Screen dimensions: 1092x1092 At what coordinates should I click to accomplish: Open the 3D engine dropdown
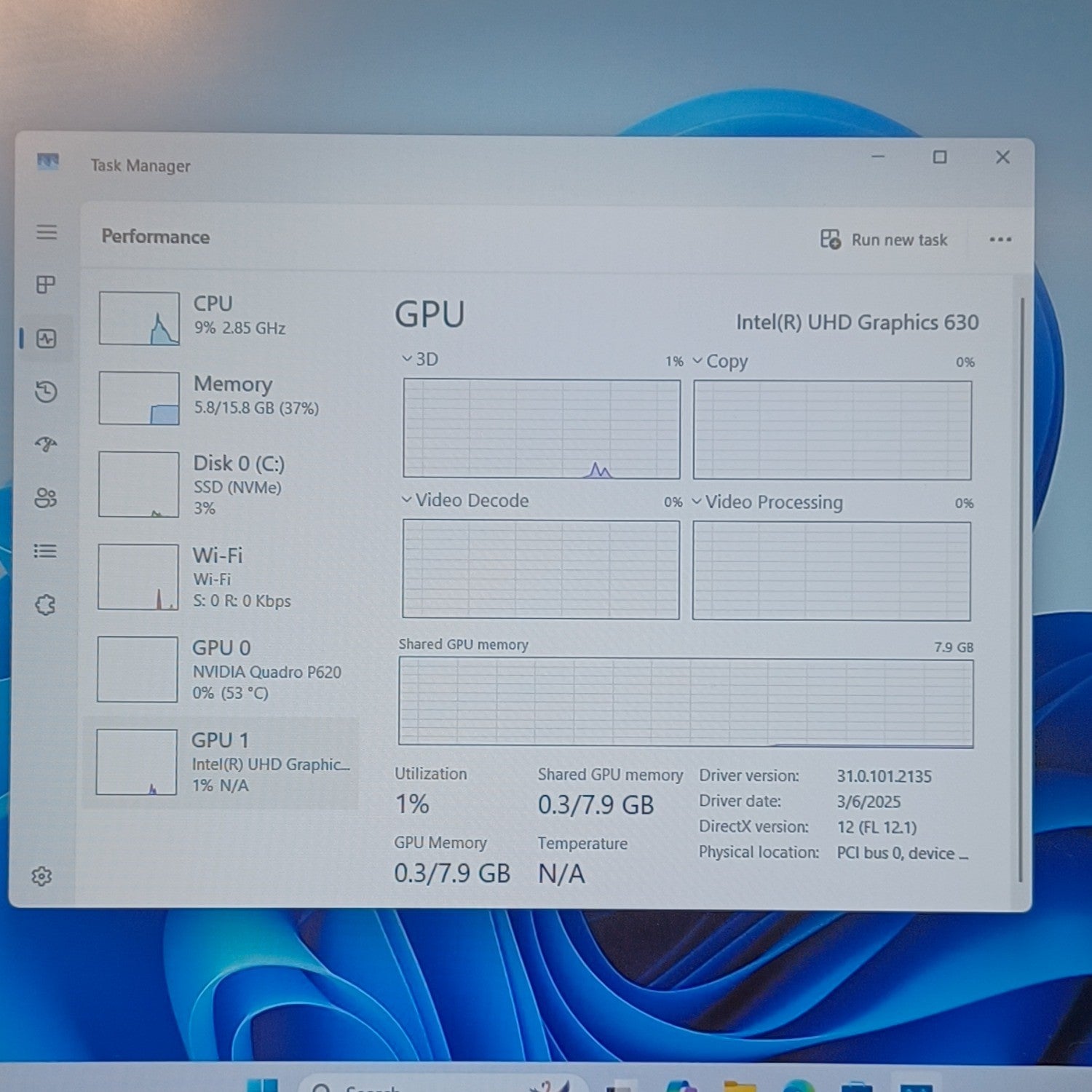pos(420,359)
